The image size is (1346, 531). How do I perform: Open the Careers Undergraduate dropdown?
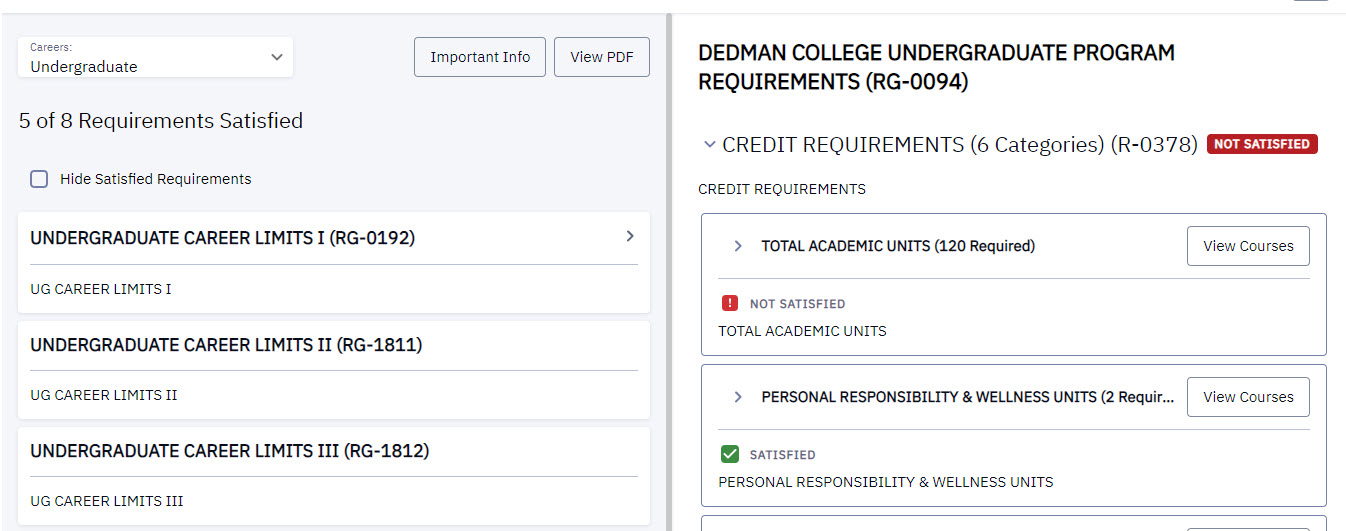pyautogui.click(x=155, y=58)
